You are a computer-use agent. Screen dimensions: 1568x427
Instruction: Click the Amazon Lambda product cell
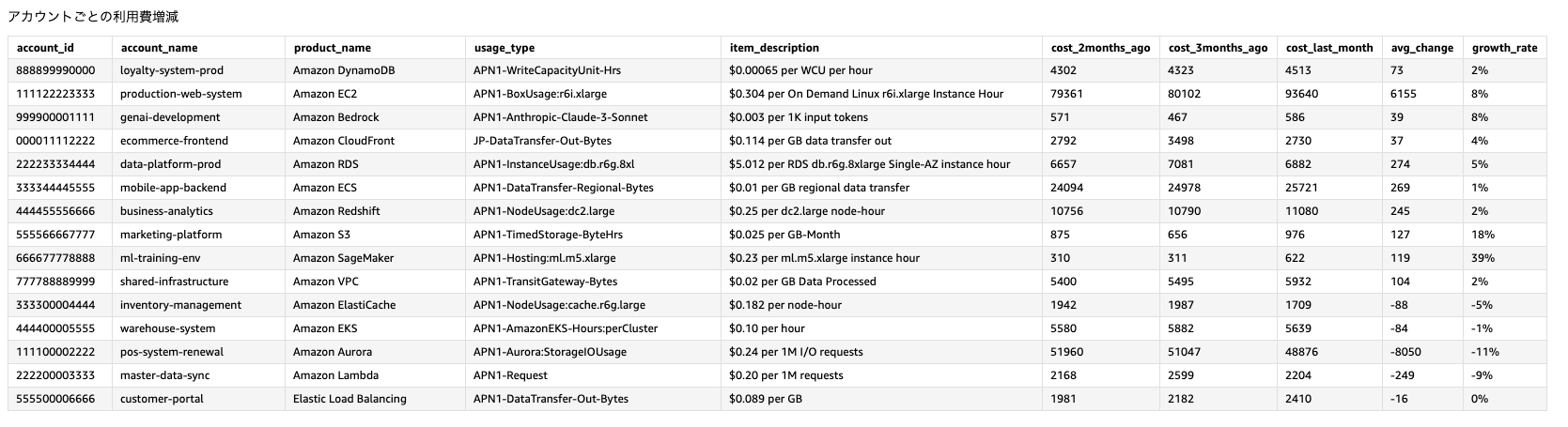point(335,375)
